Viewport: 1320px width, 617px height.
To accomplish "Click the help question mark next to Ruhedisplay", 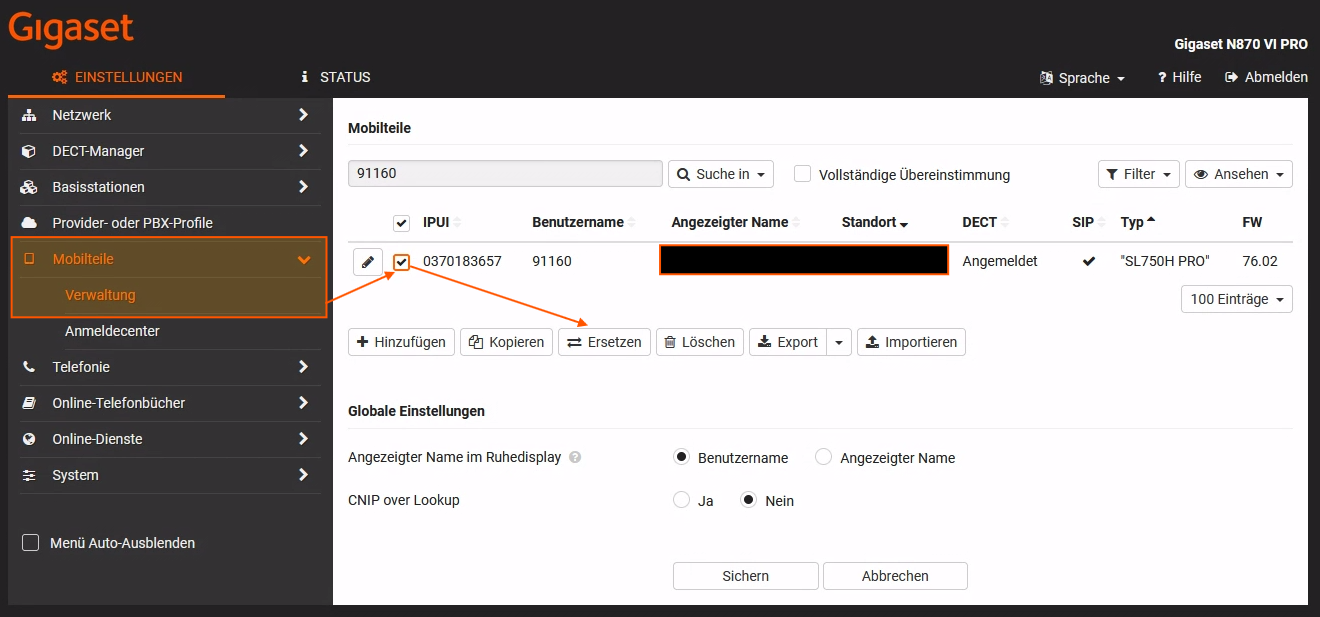I will [x=575, y=458].
